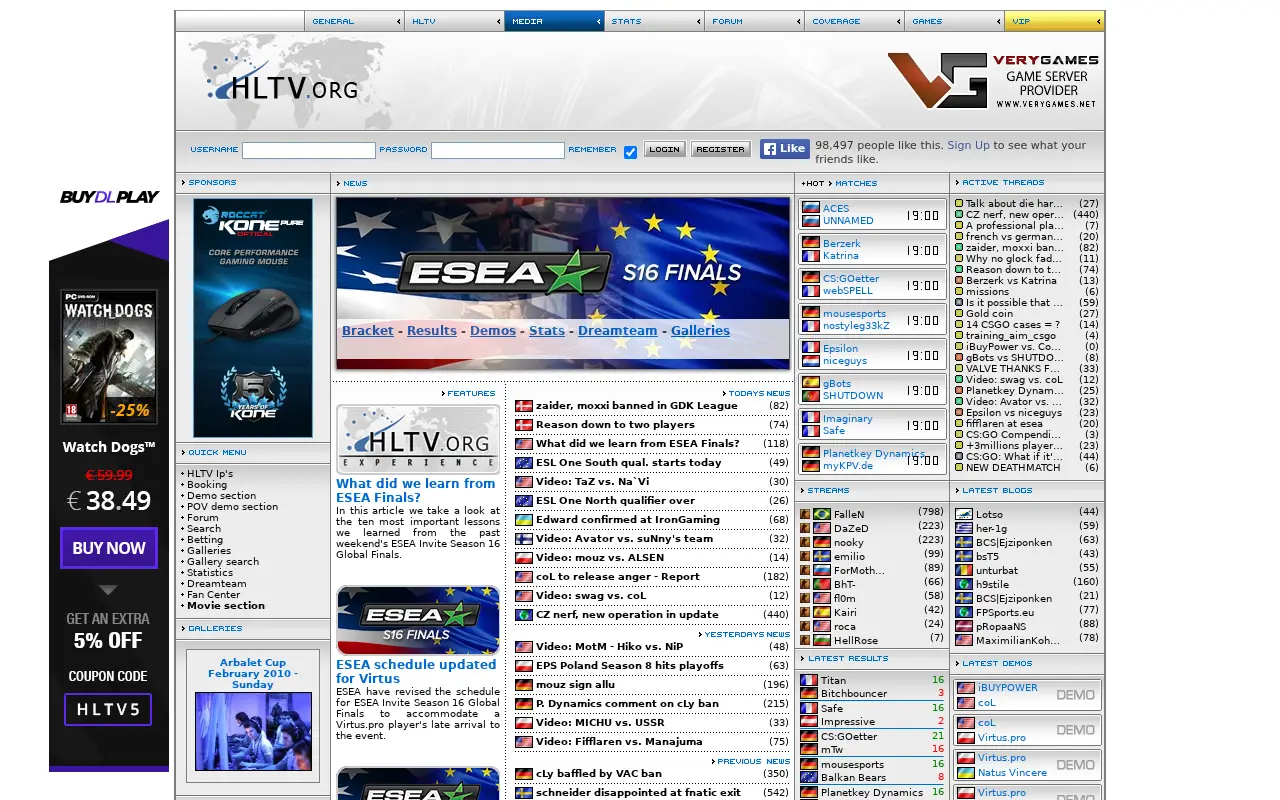Focus the Password input field
This screenshot has height=800, width=1280.
pyautogui.click(x=498, y=150)
